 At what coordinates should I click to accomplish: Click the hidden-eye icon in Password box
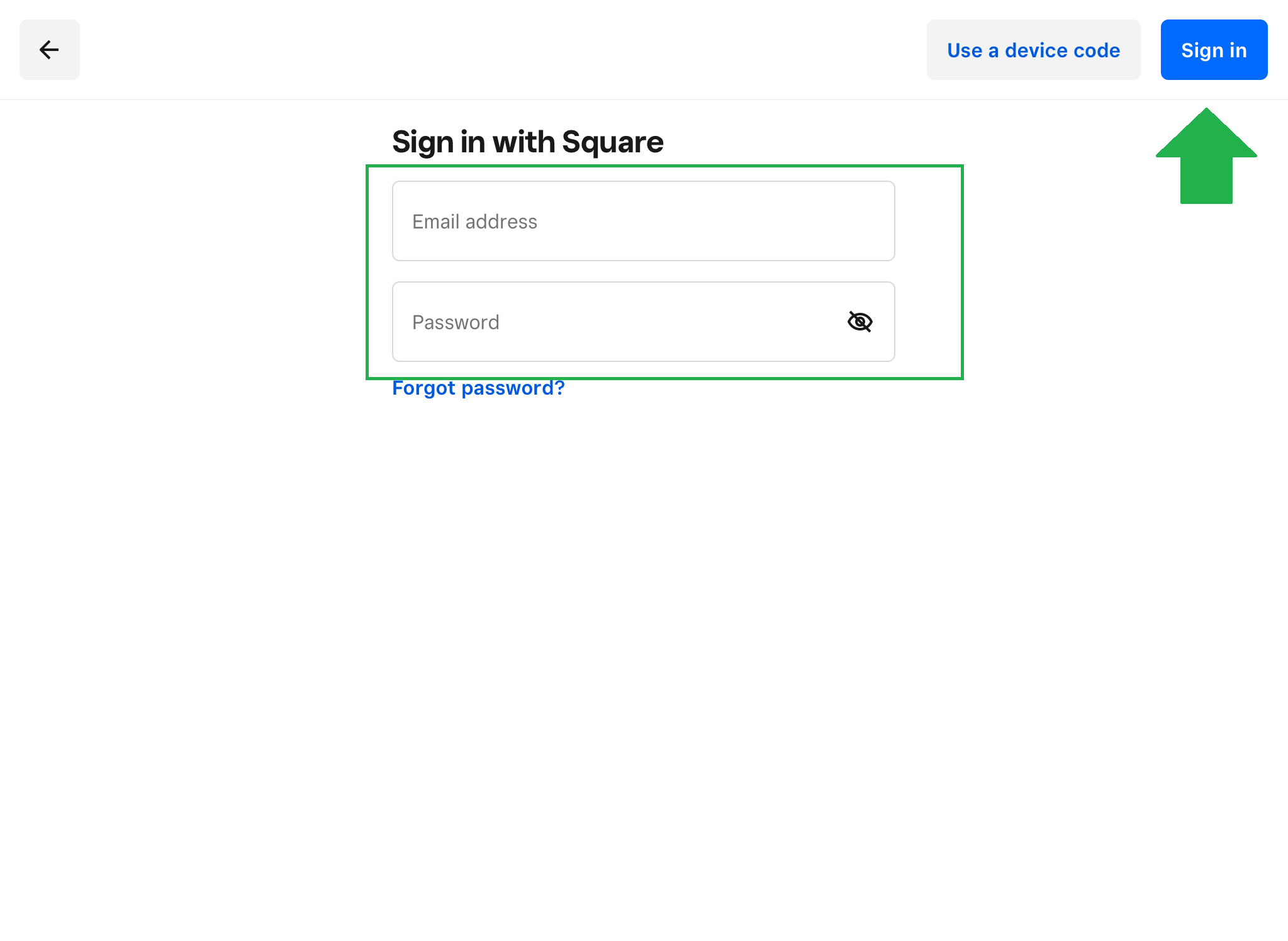coord(860,322)
